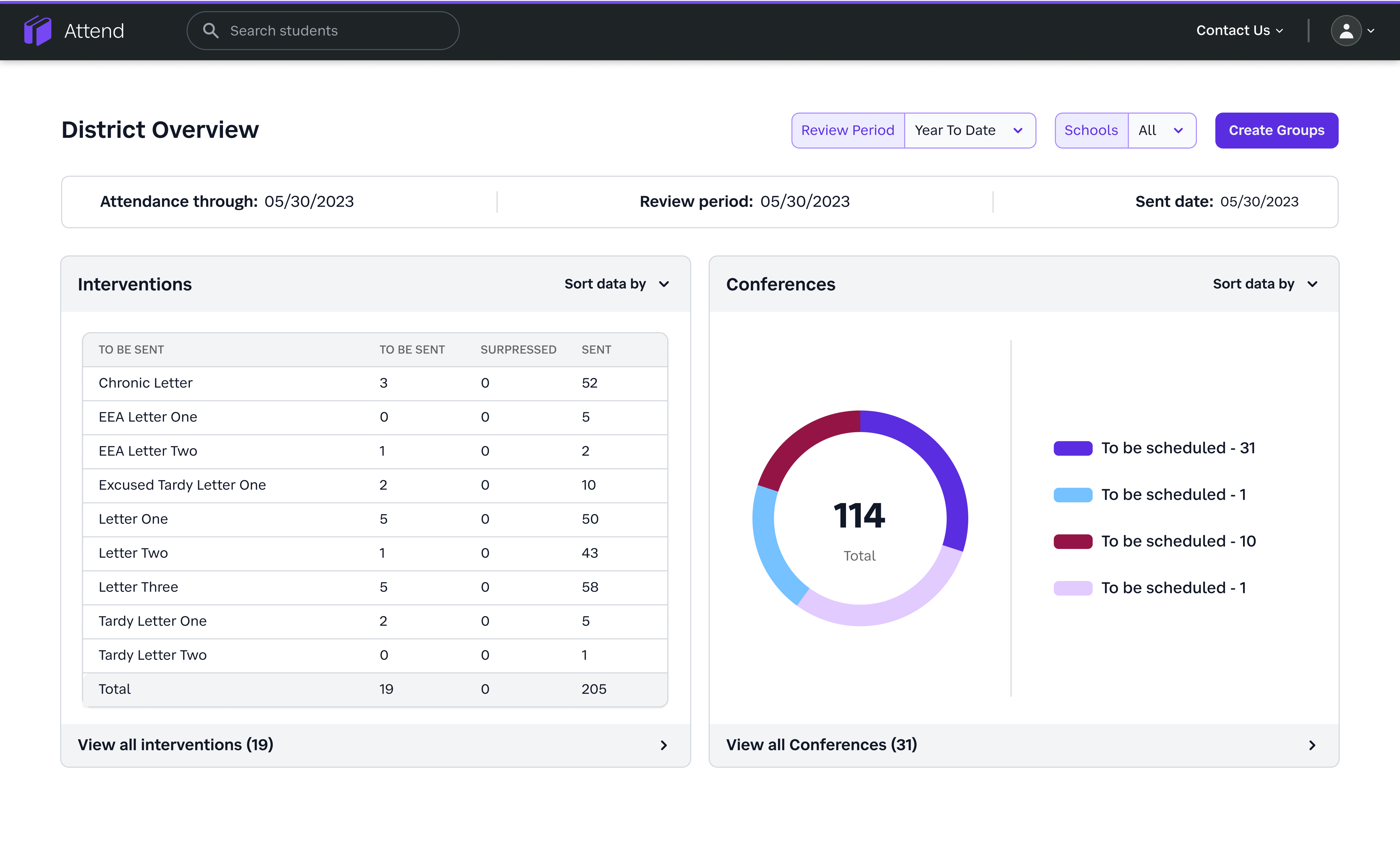Screen dimensions: 1400x859
Task: Click the dark purple legend swatch for 31
Action: point(1073,448)
